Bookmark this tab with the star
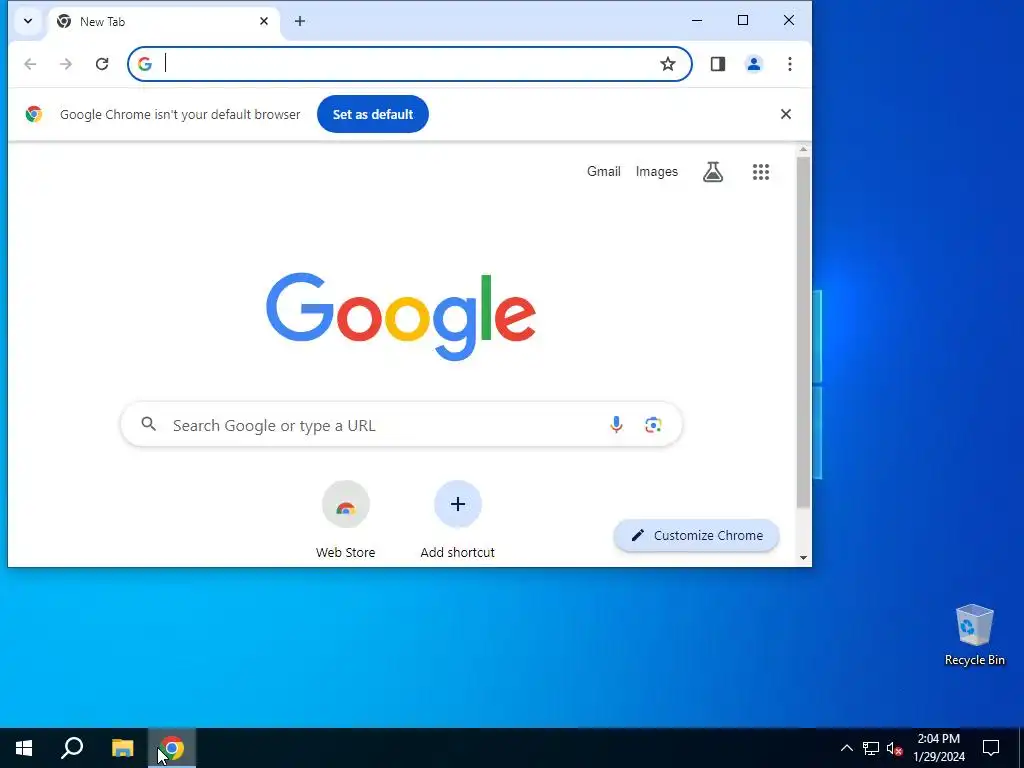Screen dimensions: 1024x768 [667, 63]
